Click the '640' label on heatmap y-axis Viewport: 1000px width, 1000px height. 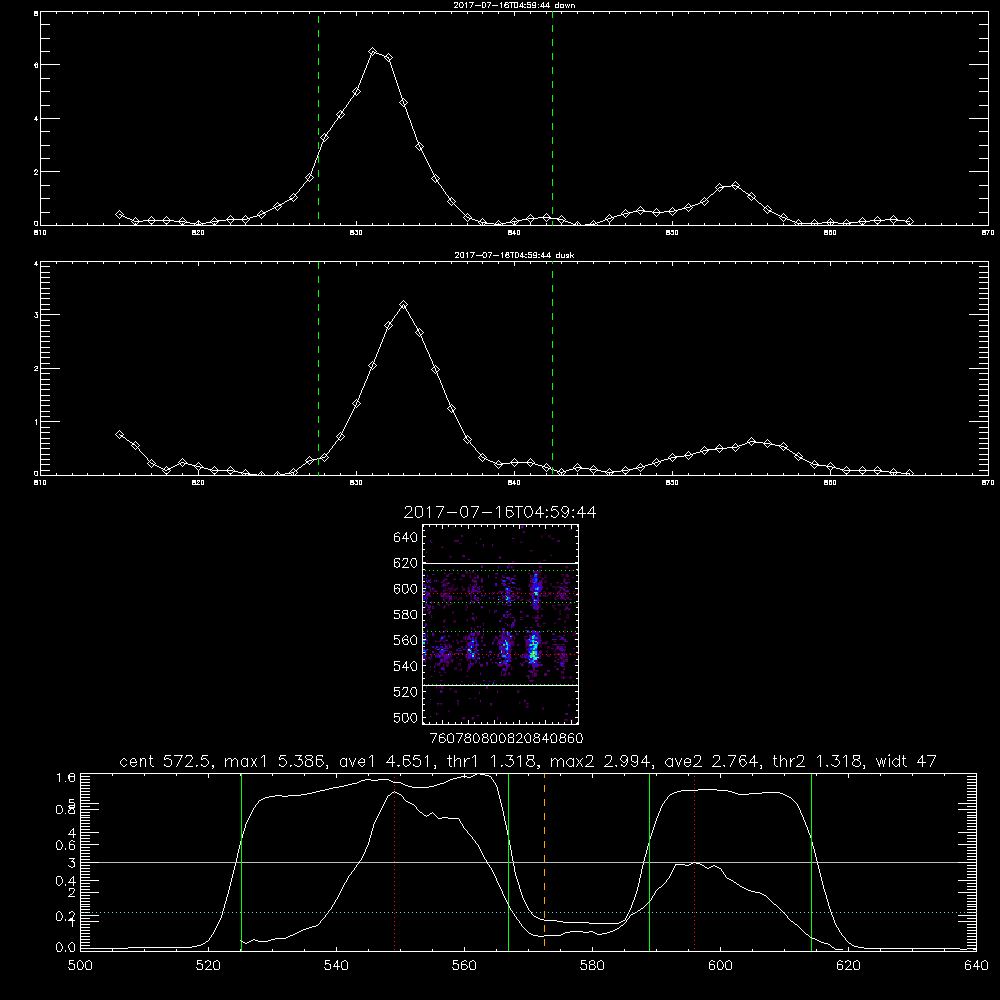406,537
